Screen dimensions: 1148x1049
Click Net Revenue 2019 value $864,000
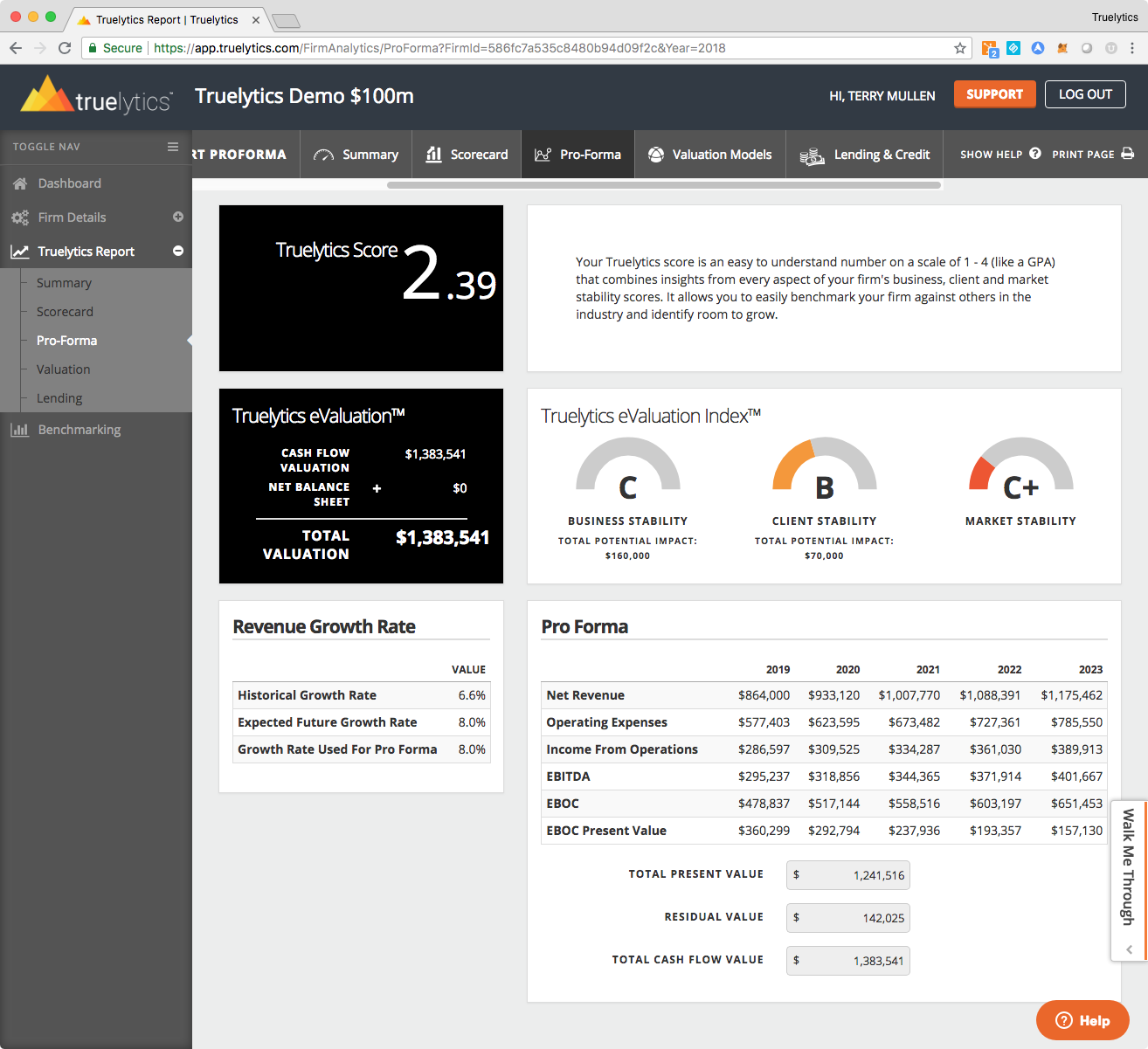[x=764, y=695]
